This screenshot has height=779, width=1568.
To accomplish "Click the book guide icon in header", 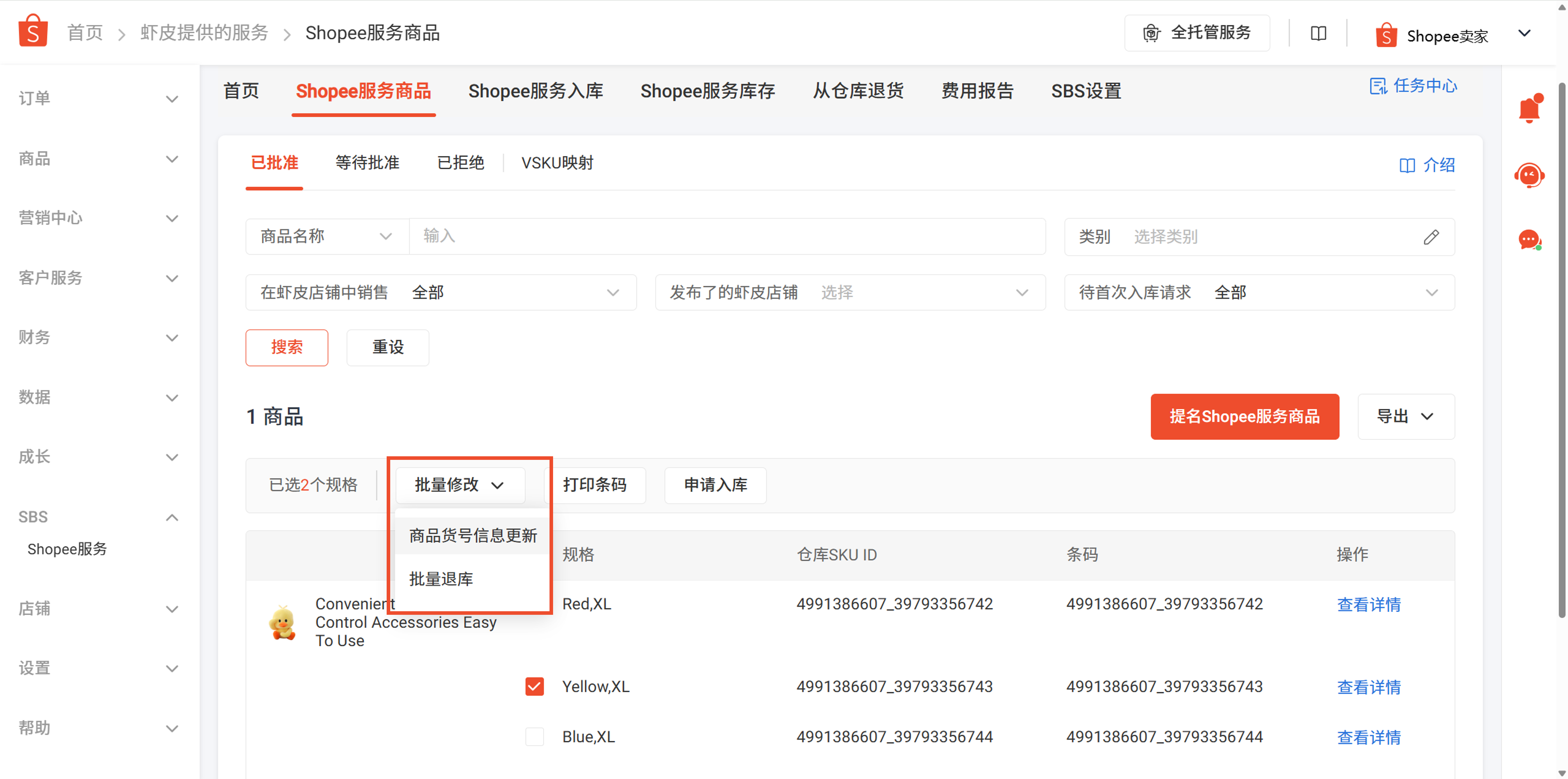I will coord(1319,33).
